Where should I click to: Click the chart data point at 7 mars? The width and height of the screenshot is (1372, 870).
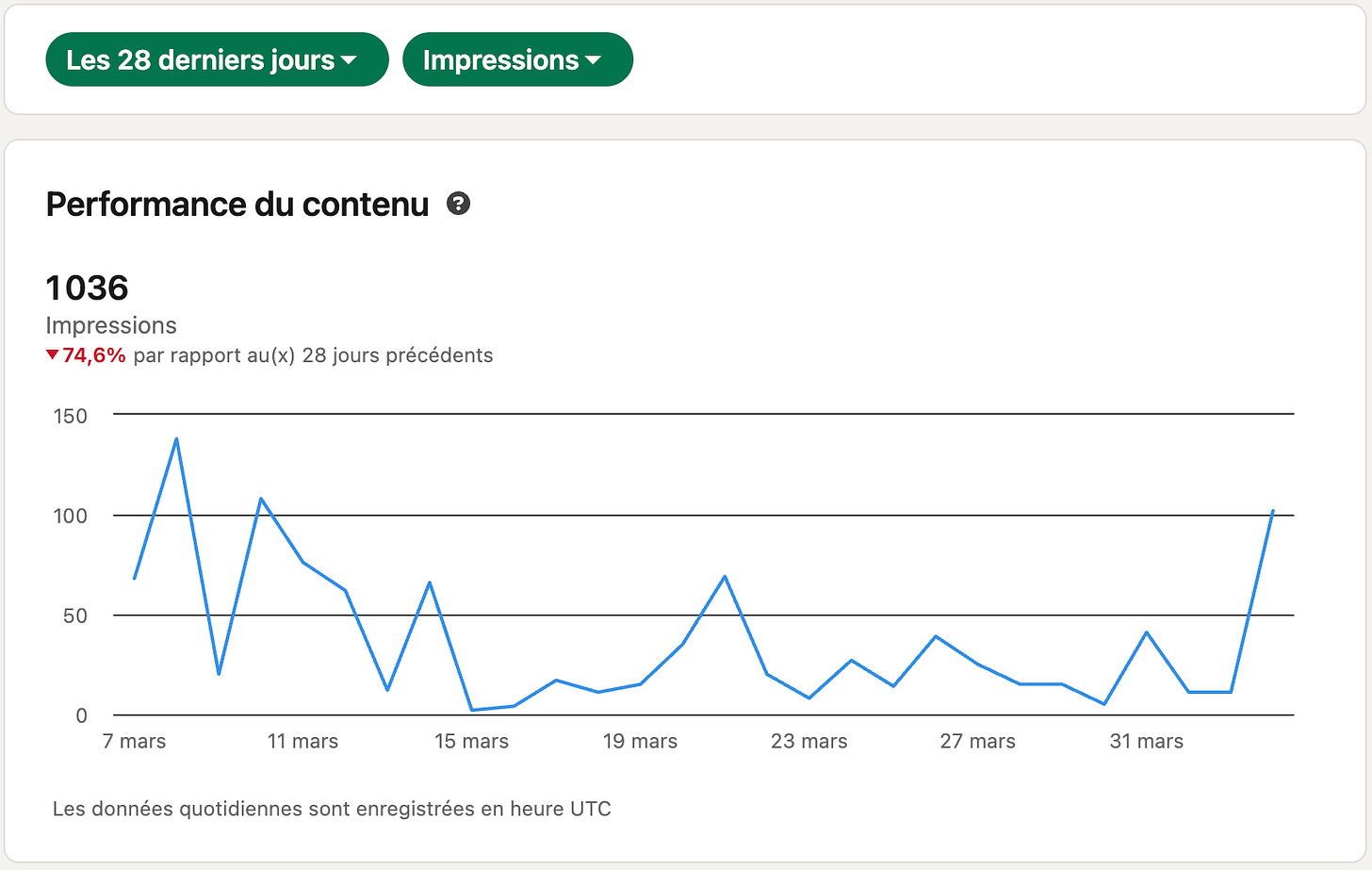pos(135,578)
